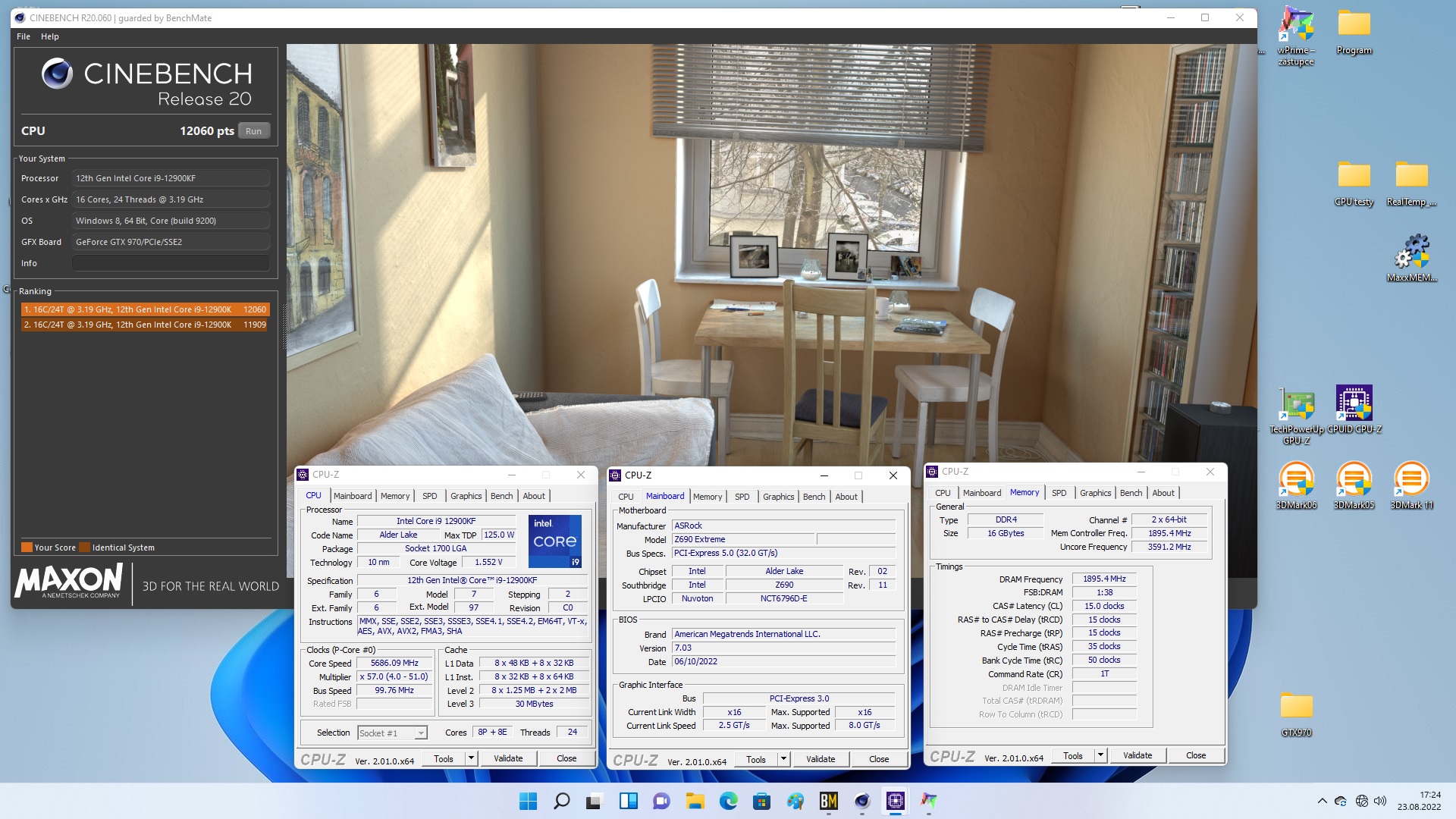
Task: Open the File menu in Cinebench
Action: click(24, 36)
